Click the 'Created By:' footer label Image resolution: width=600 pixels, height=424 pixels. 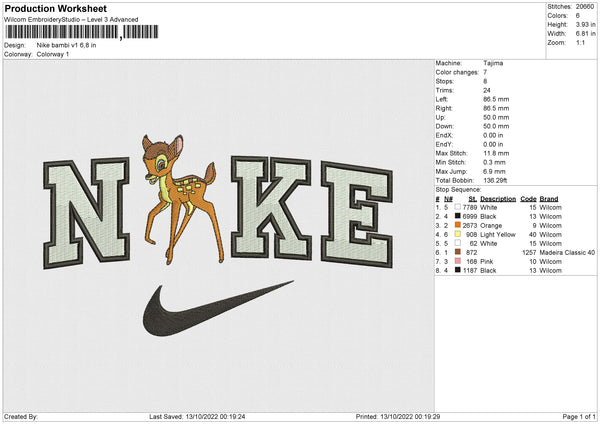[x=21, y=416]
